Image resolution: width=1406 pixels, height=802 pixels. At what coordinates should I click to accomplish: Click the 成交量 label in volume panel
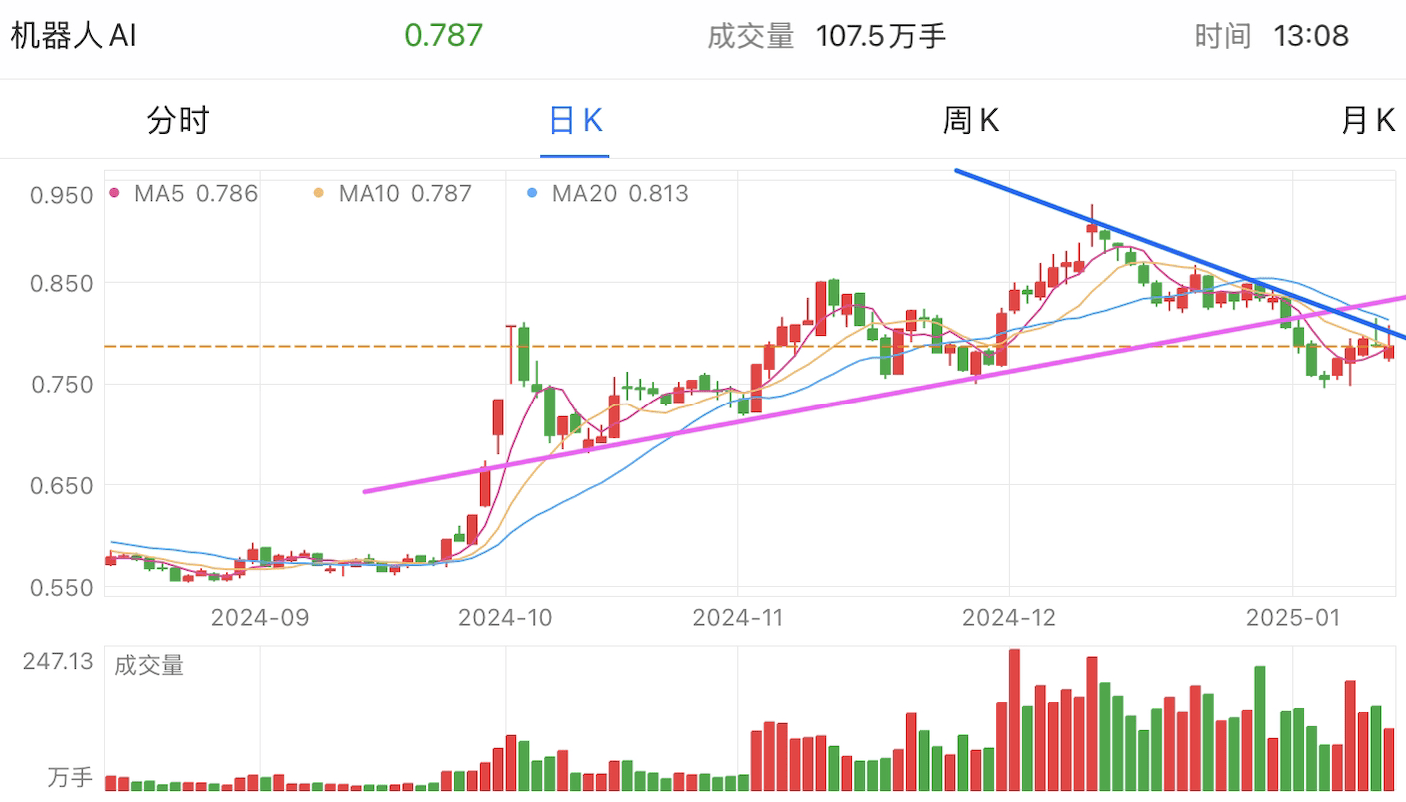click(149, 665)
